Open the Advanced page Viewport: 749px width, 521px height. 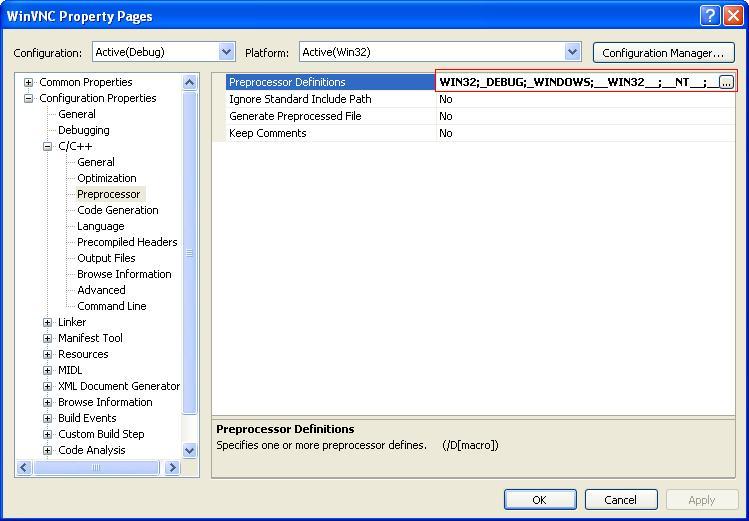(101, 290)
